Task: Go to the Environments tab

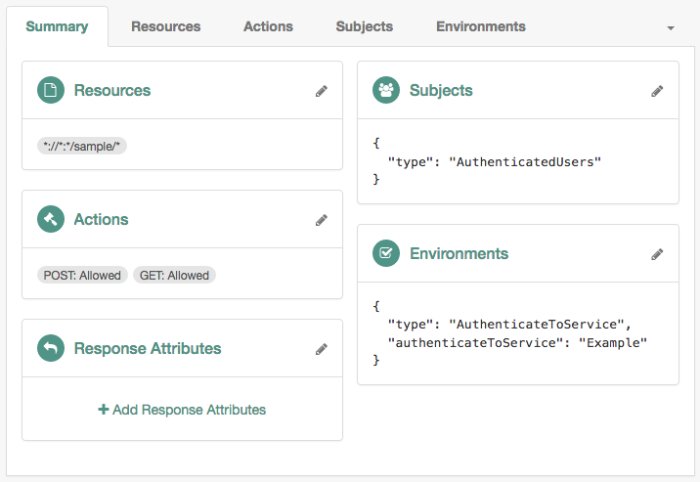Action: pyautogui.click(x=481, y=26)
